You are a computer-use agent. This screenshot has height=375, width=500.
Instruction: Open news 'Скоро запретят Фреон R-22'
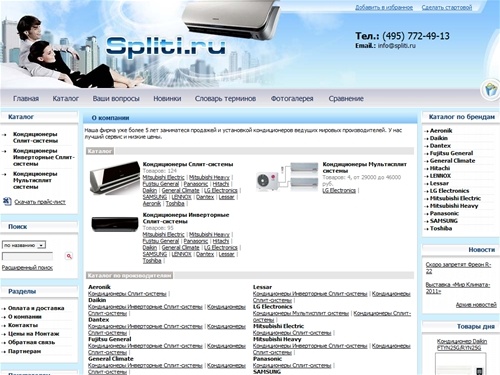pos(458,268)
